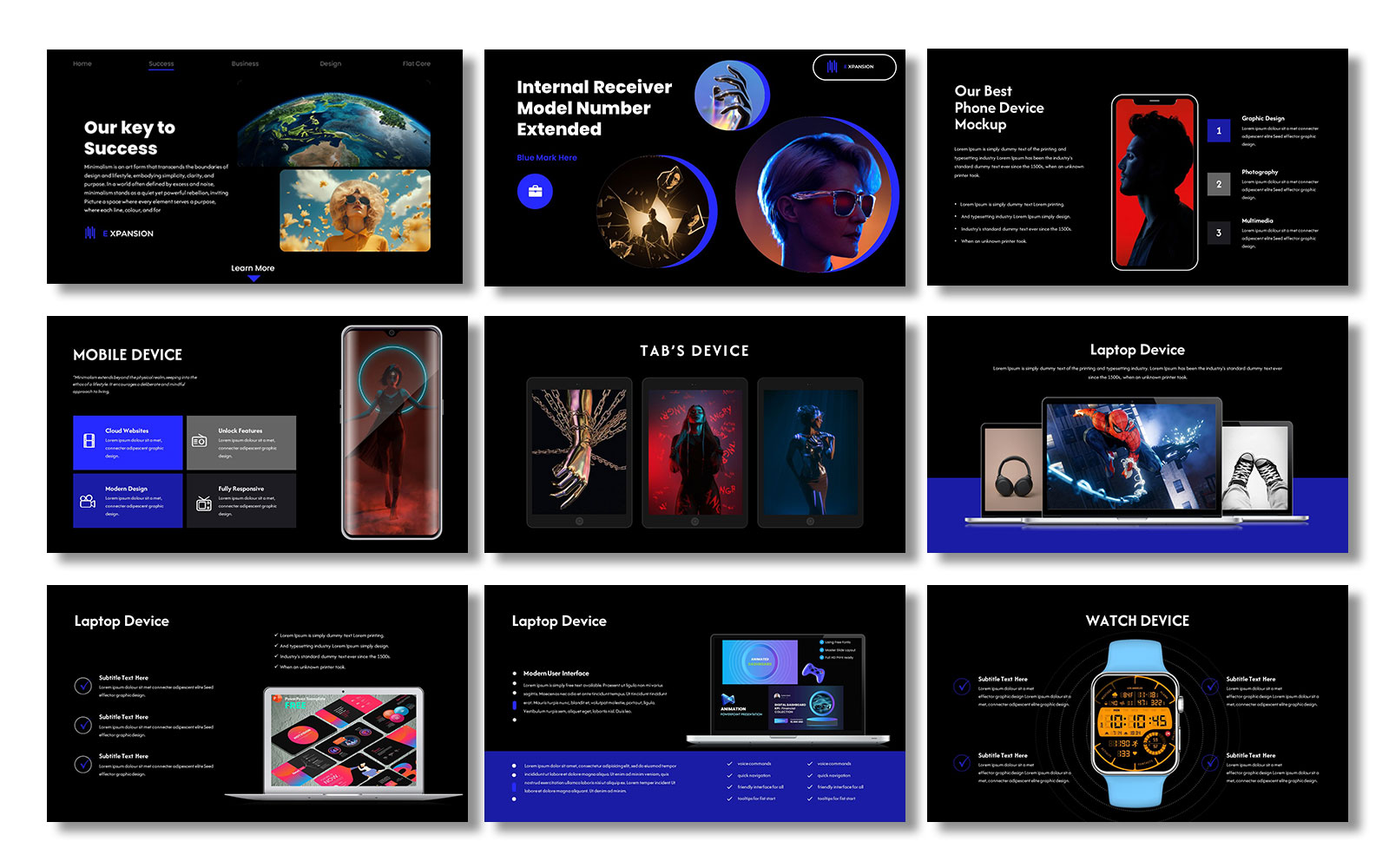Click the radio icon beside Unlock Features

[x=199, y=441]
